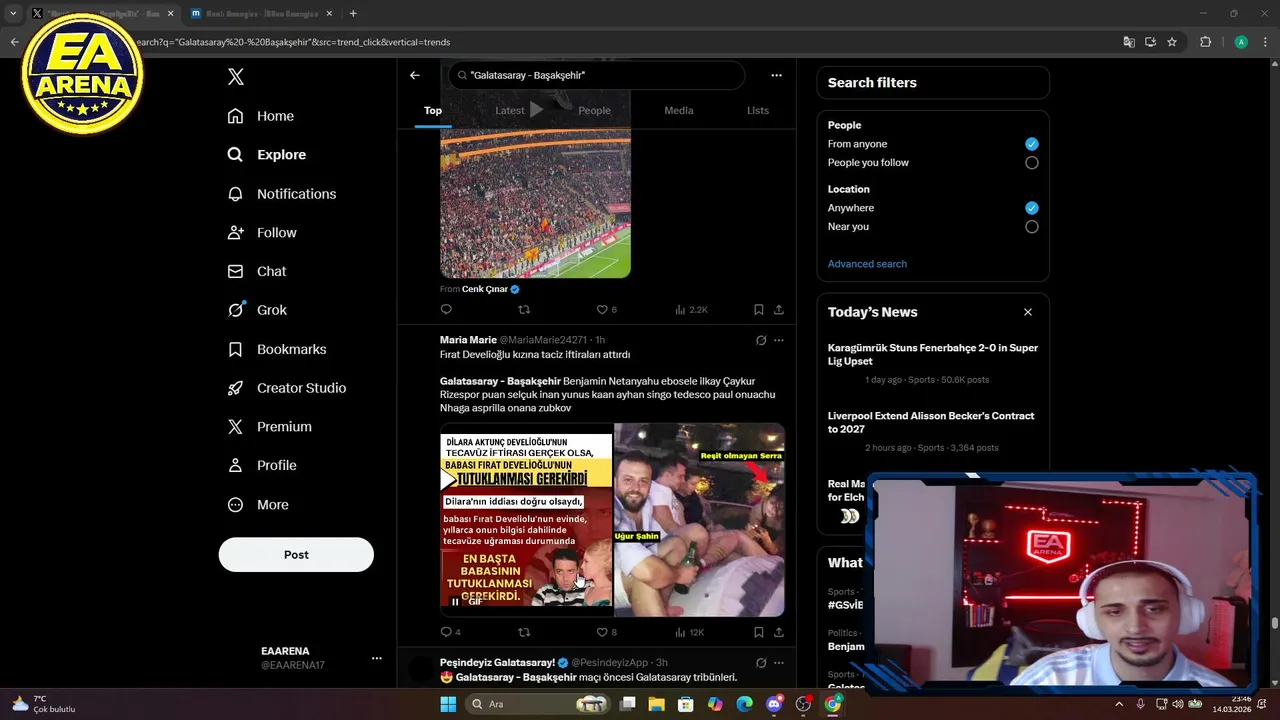Reply to the Cenk Çınar video post

click(x=446, y=310)
